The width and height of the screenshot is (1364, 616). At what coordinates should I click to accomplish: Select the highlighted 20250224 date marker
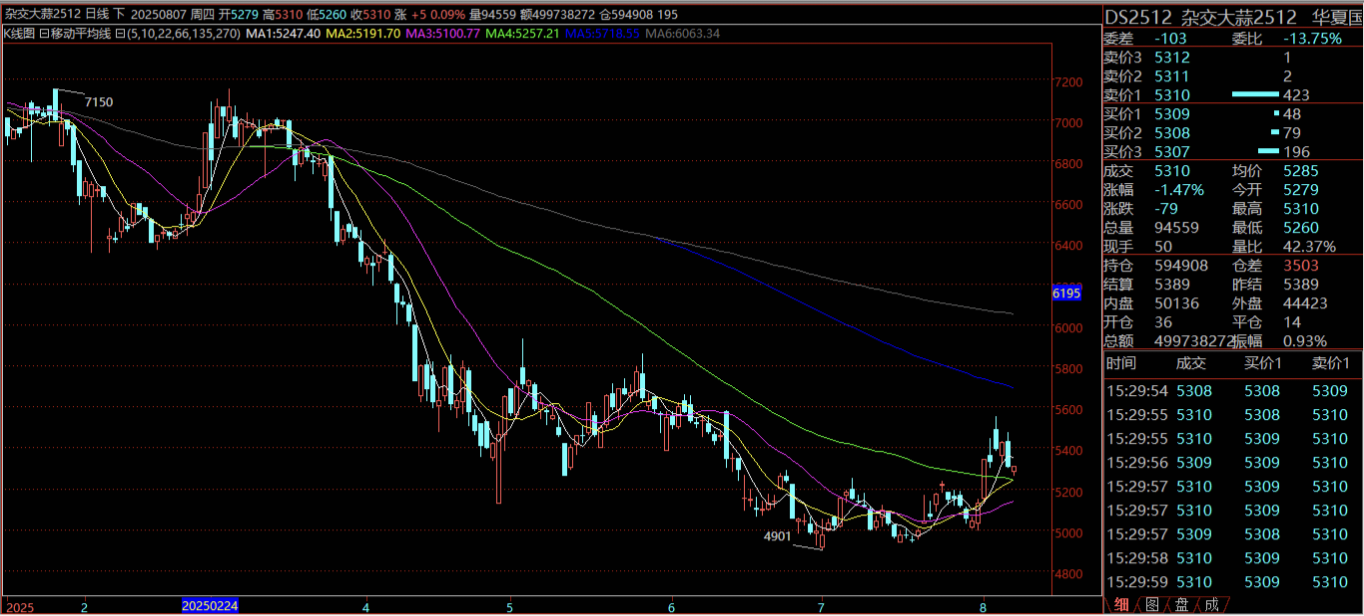click(210, 606)
